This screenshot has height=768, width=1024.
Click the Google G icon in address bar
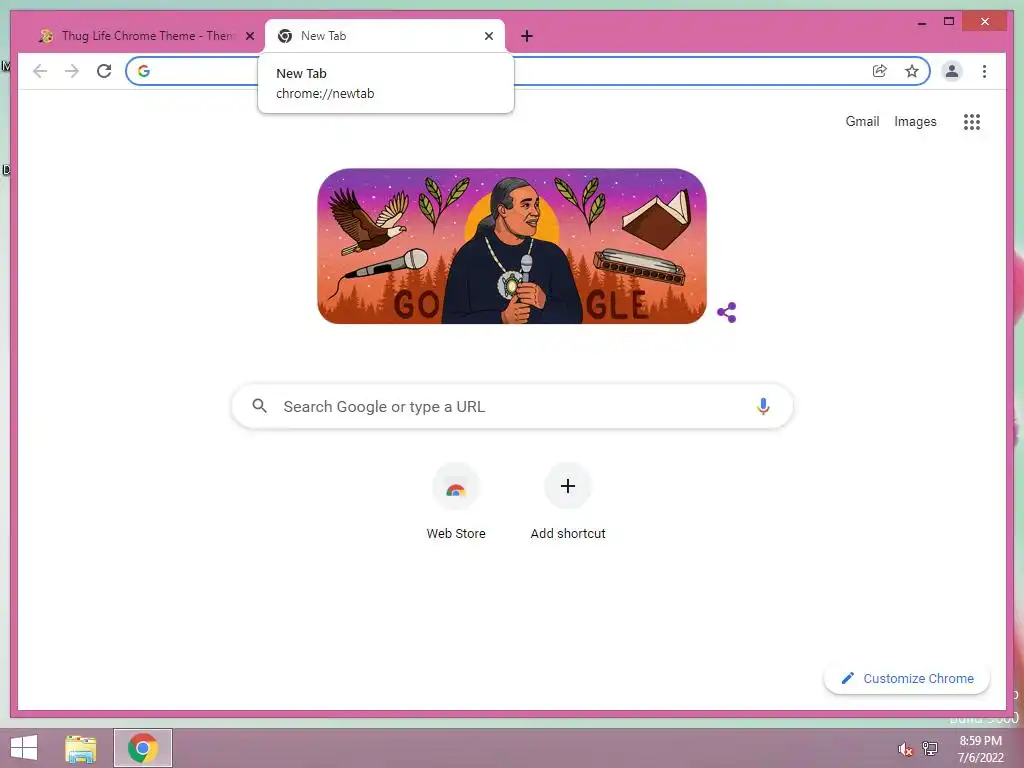(x=144, y=71)
